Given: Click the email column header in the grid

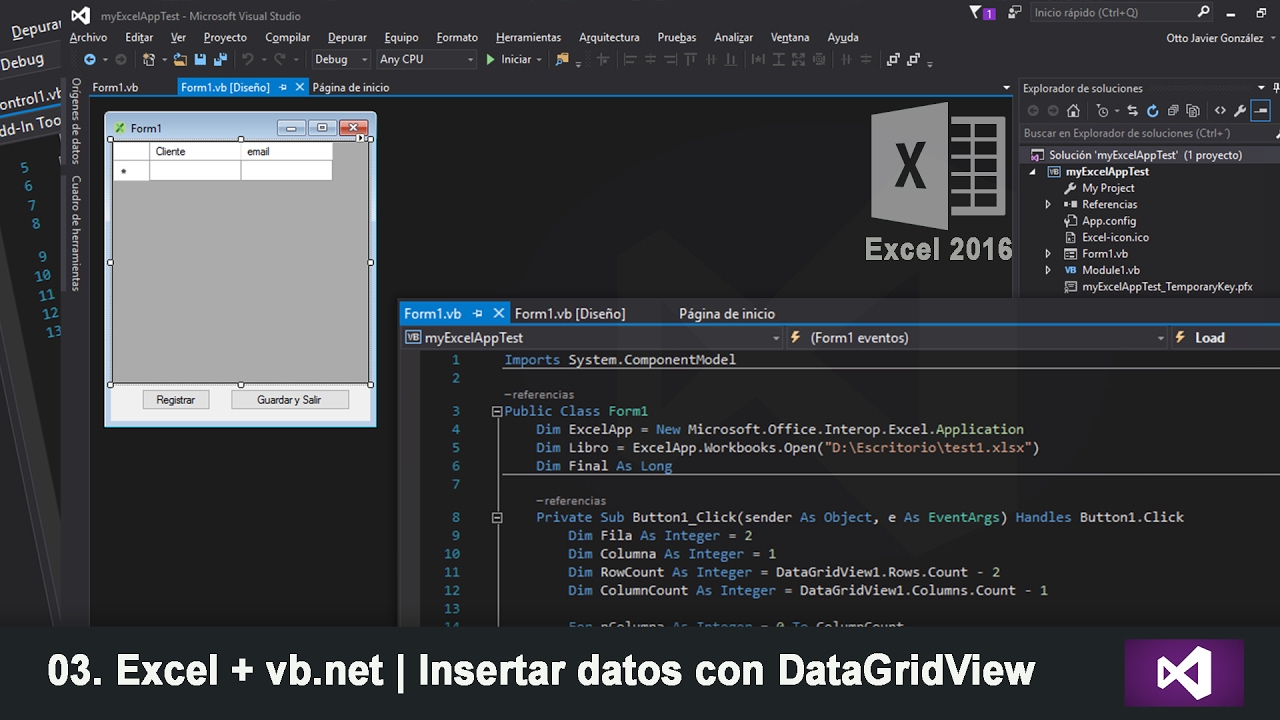Looking at the screenshot, I should tap(287, 152).
